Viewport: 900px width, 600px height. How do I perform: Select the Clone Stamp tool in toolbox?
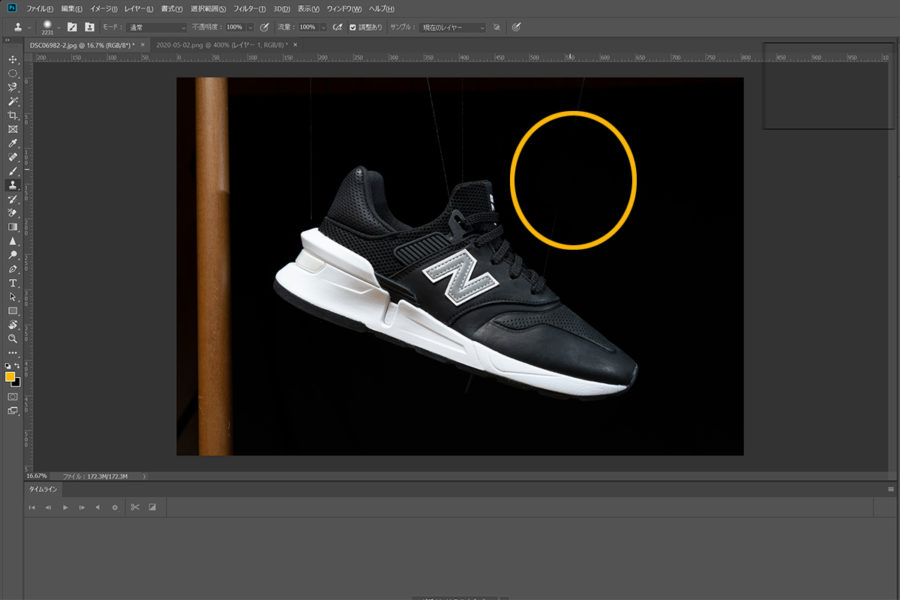[x=13, y=185]
